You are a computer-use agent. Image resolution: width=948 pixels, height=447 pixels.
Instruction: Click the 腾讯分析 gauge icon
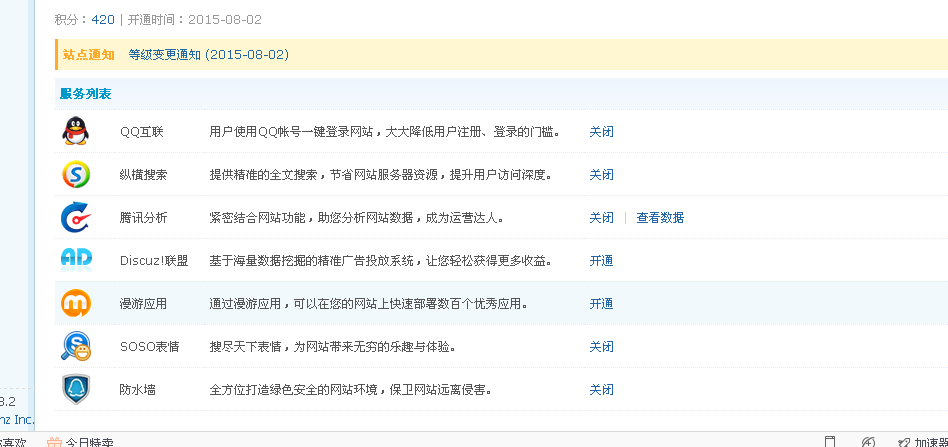point(76,217)
